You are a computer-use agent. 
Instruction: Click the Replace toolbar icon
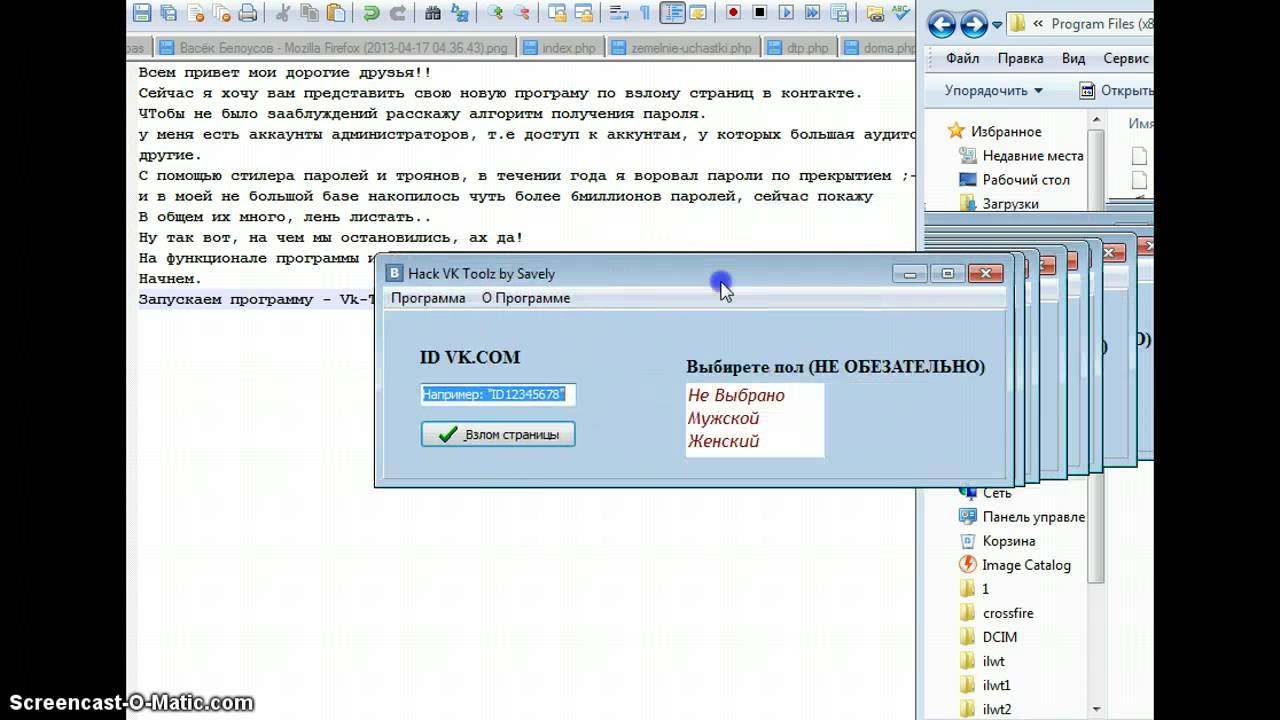coord(459,13)
